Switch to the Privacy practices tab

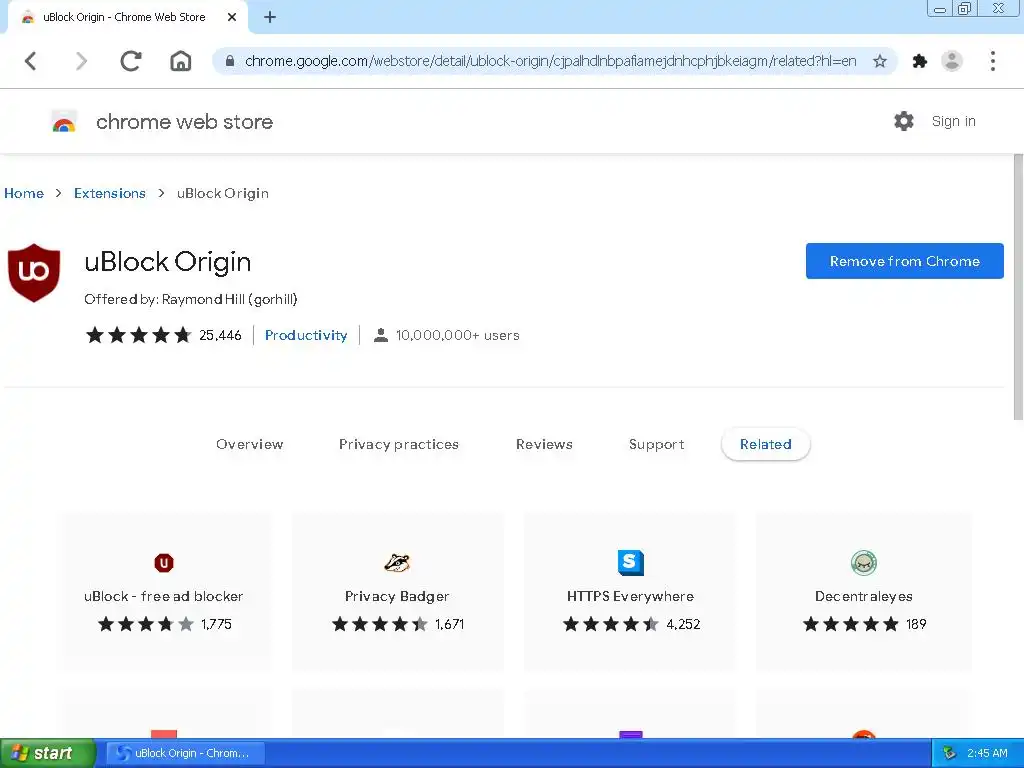point(398,444)
